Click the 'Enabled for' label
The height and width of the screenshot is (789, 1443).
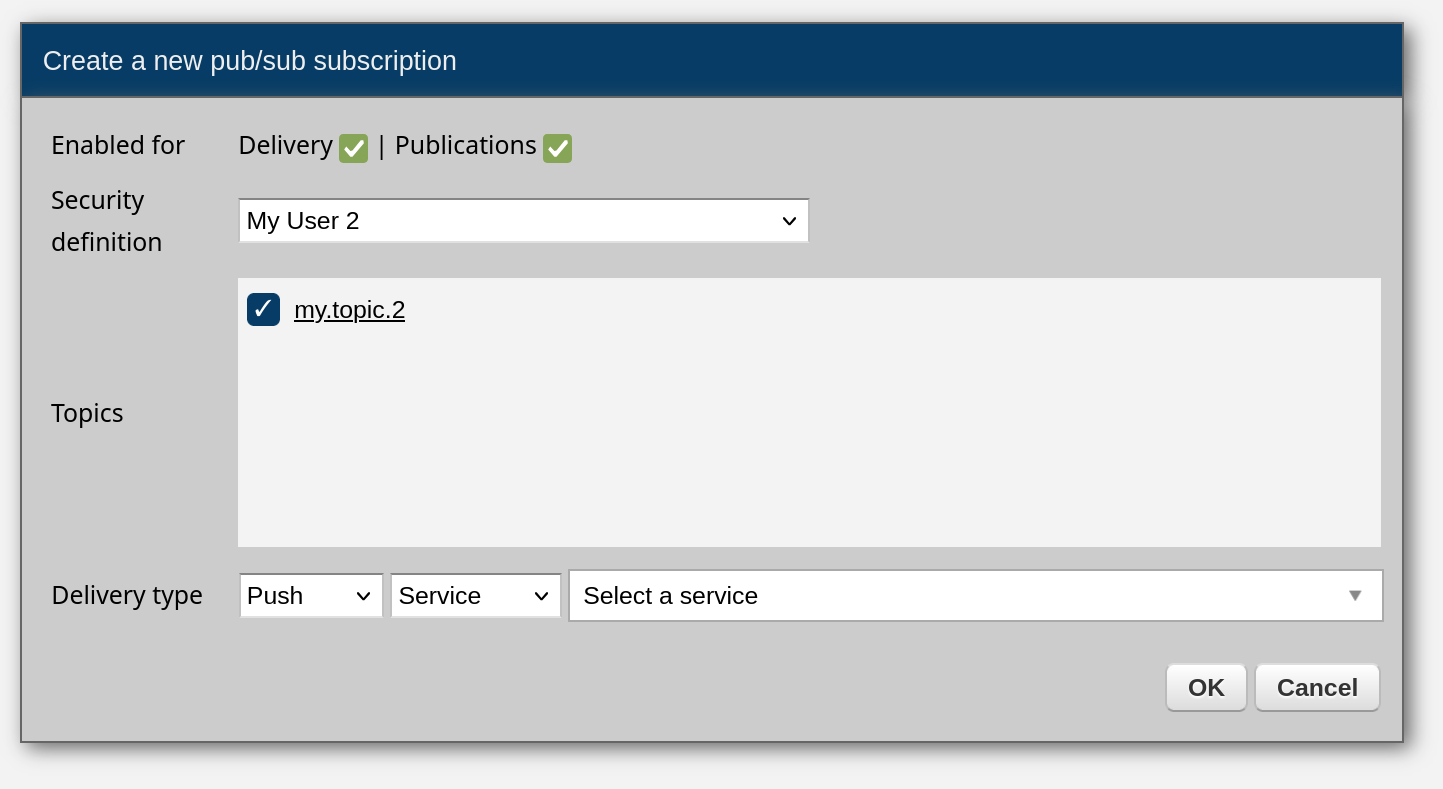click(118, 145)
